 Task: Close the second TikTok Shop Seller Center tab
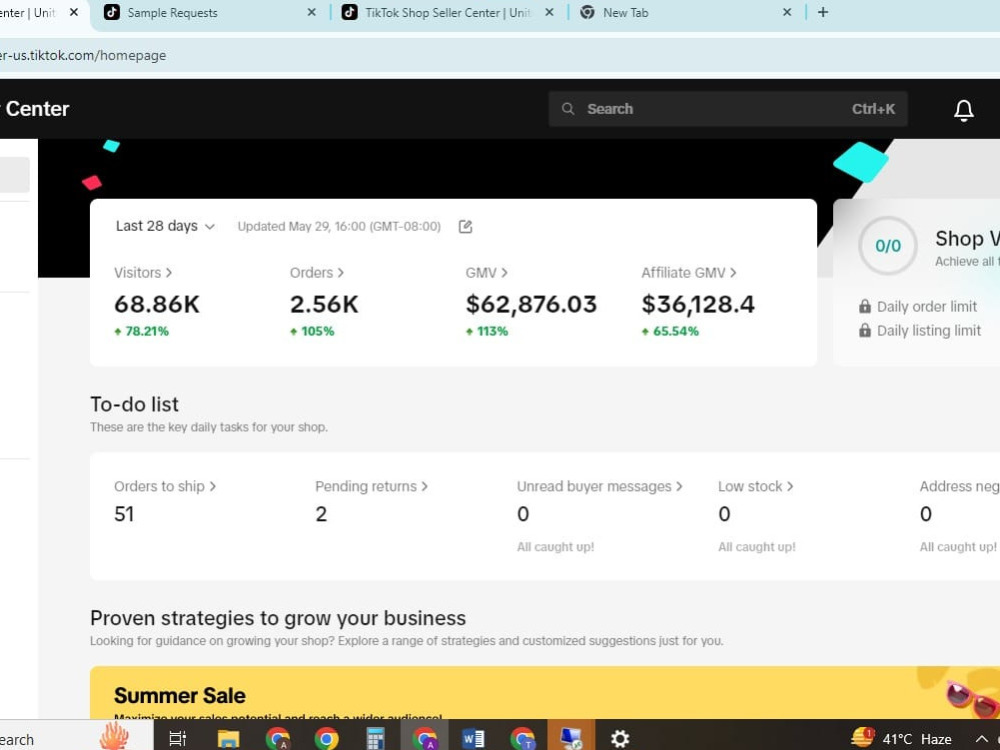point(549,12)
